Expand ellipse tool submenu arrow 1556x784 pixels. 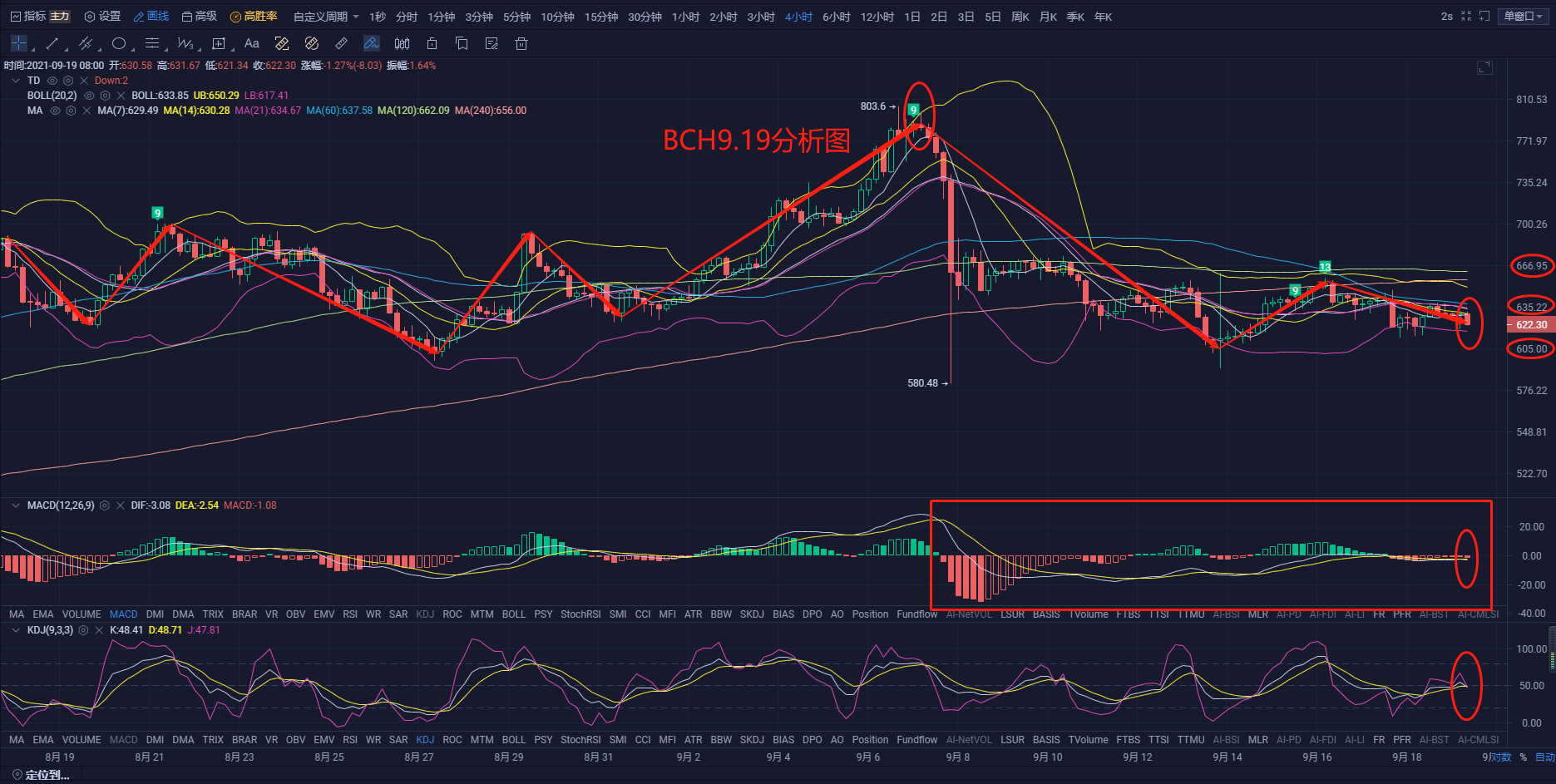pos(131,50)
